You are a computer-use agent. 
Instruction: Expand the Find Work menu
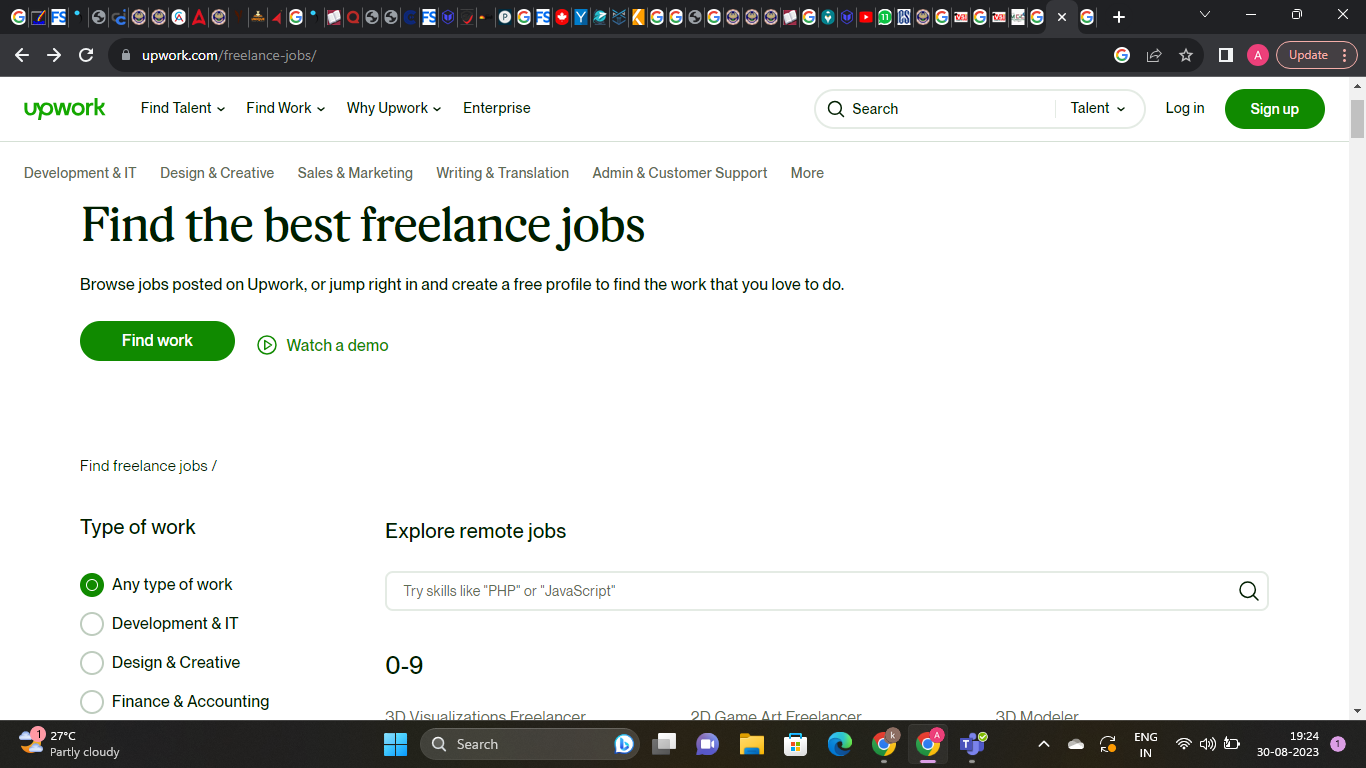click(286, 108)
